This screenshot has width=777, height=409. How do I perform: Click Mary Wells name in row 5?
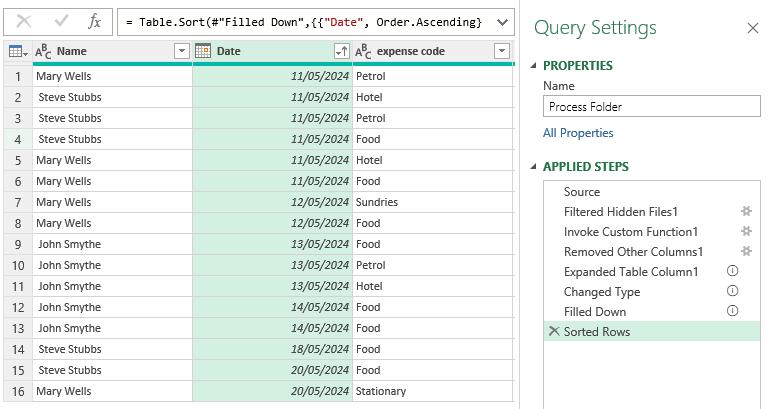click(63, 160)
